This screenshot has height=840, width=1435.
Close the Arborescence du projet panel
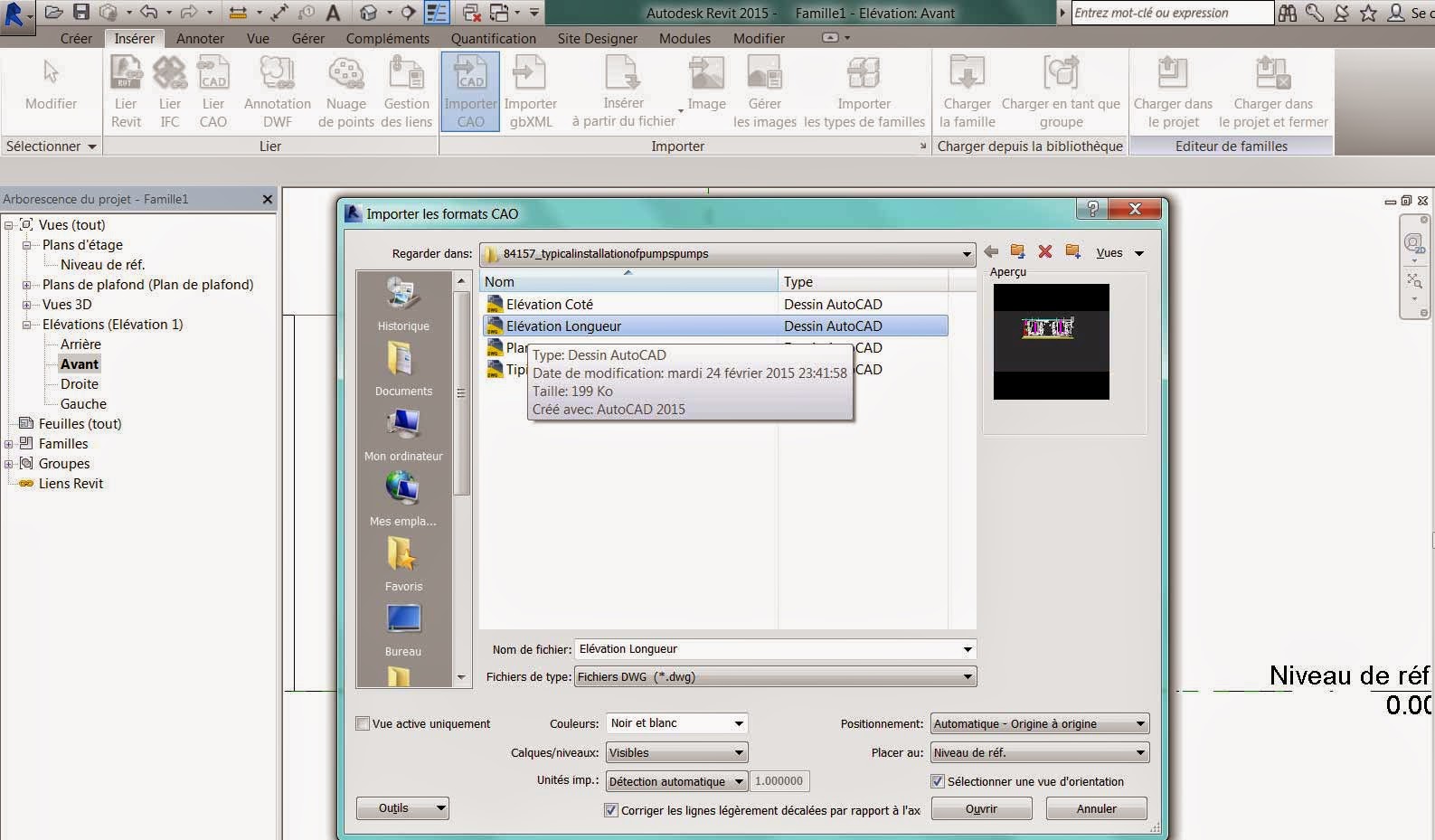[x=268, y=199]
